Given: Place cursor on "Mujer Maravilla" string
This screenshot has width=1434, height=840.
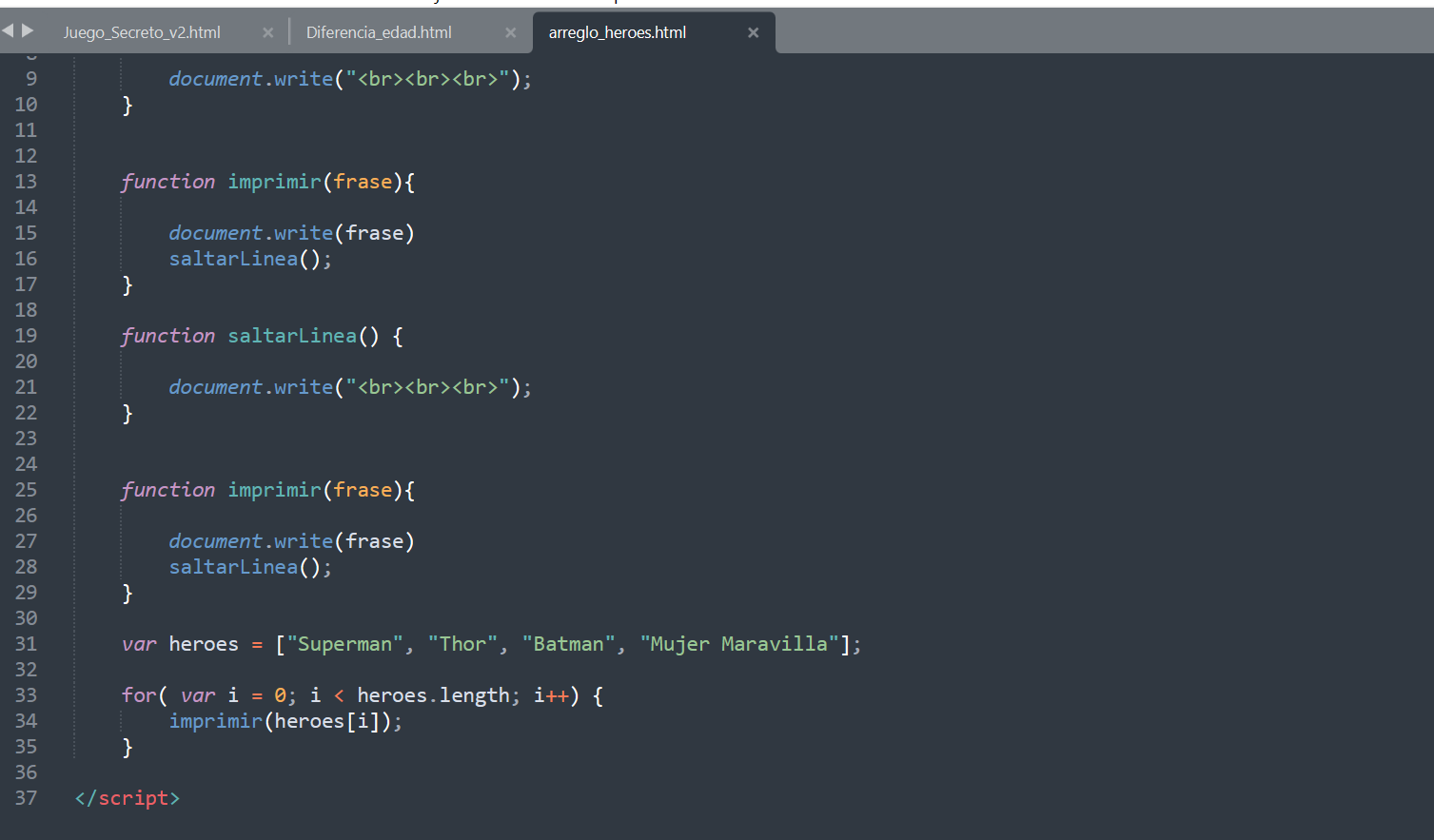Looking at the screenshot, I should coord(739,644).
